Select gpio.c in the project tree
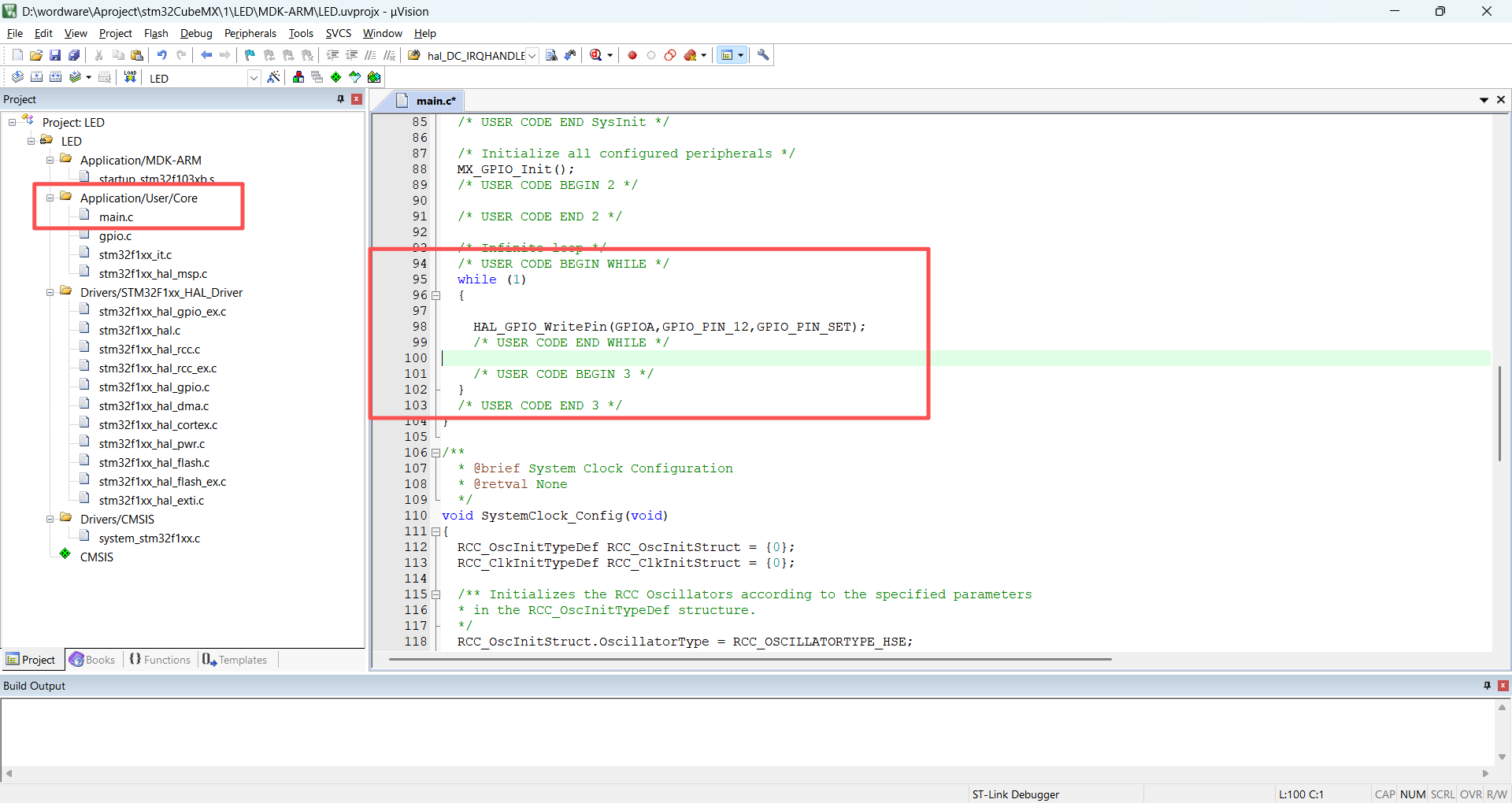The width and height of the screenshot is (1512, 803). pyautogui.click(x=115, y=235)
